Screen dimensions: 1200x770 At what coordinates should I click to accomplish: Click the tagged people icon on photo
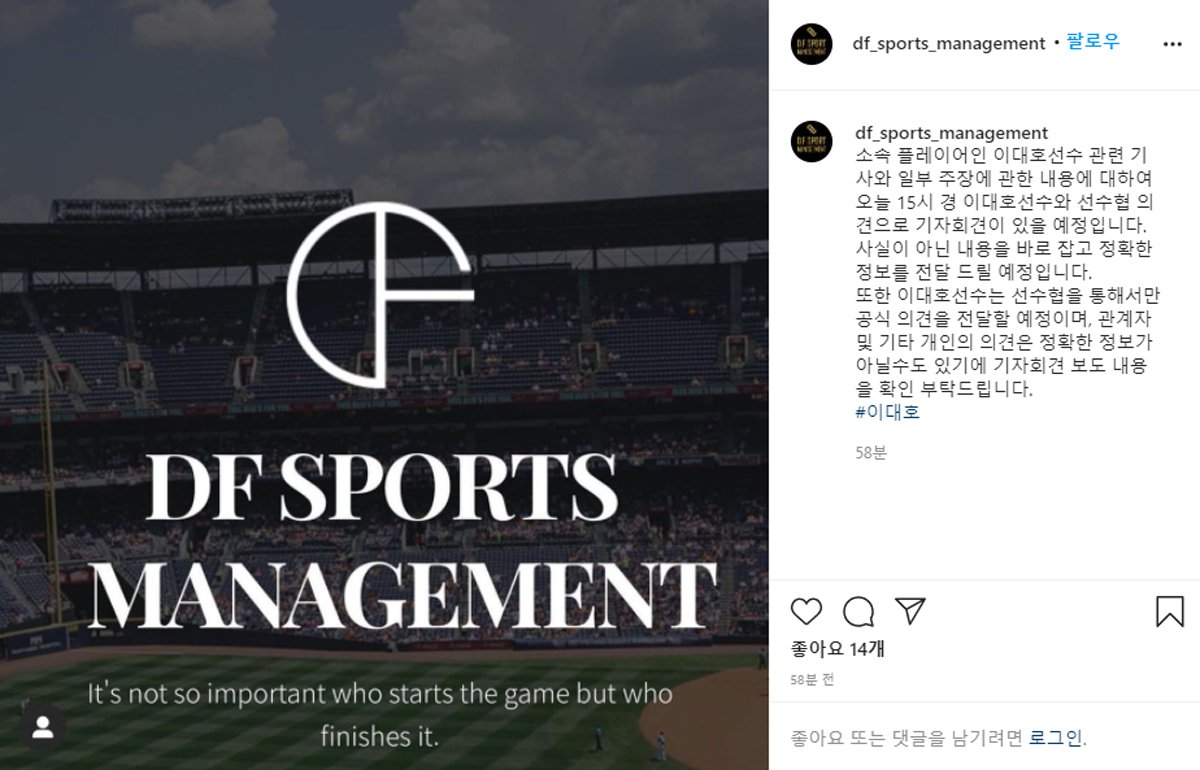pos(43,729)
